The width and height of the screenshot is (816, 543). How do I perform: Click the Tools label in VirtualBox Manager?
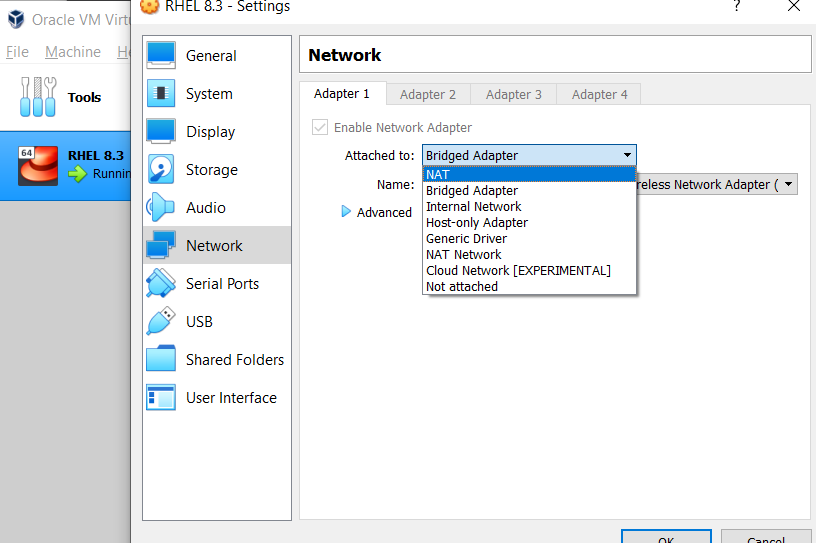click(84, 97)
